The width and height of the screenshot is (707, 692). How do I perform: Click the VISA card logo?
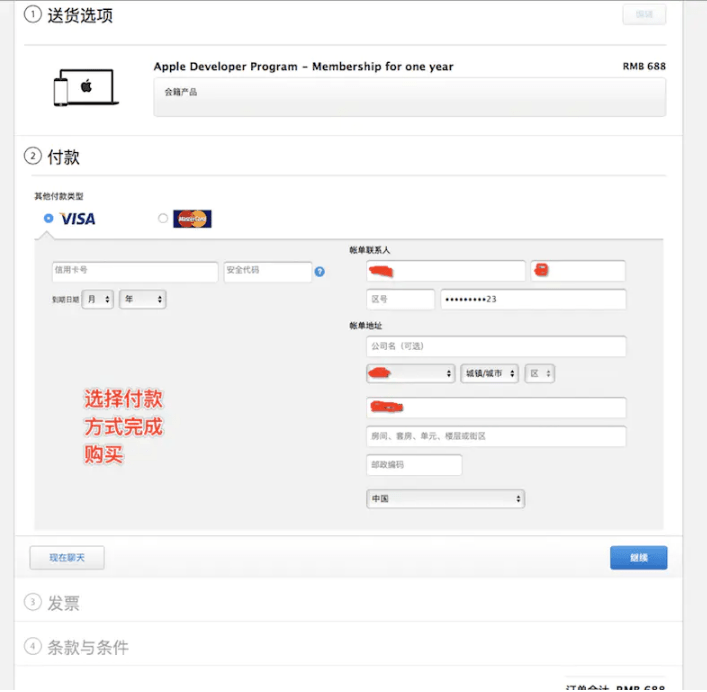coord(78,218)
